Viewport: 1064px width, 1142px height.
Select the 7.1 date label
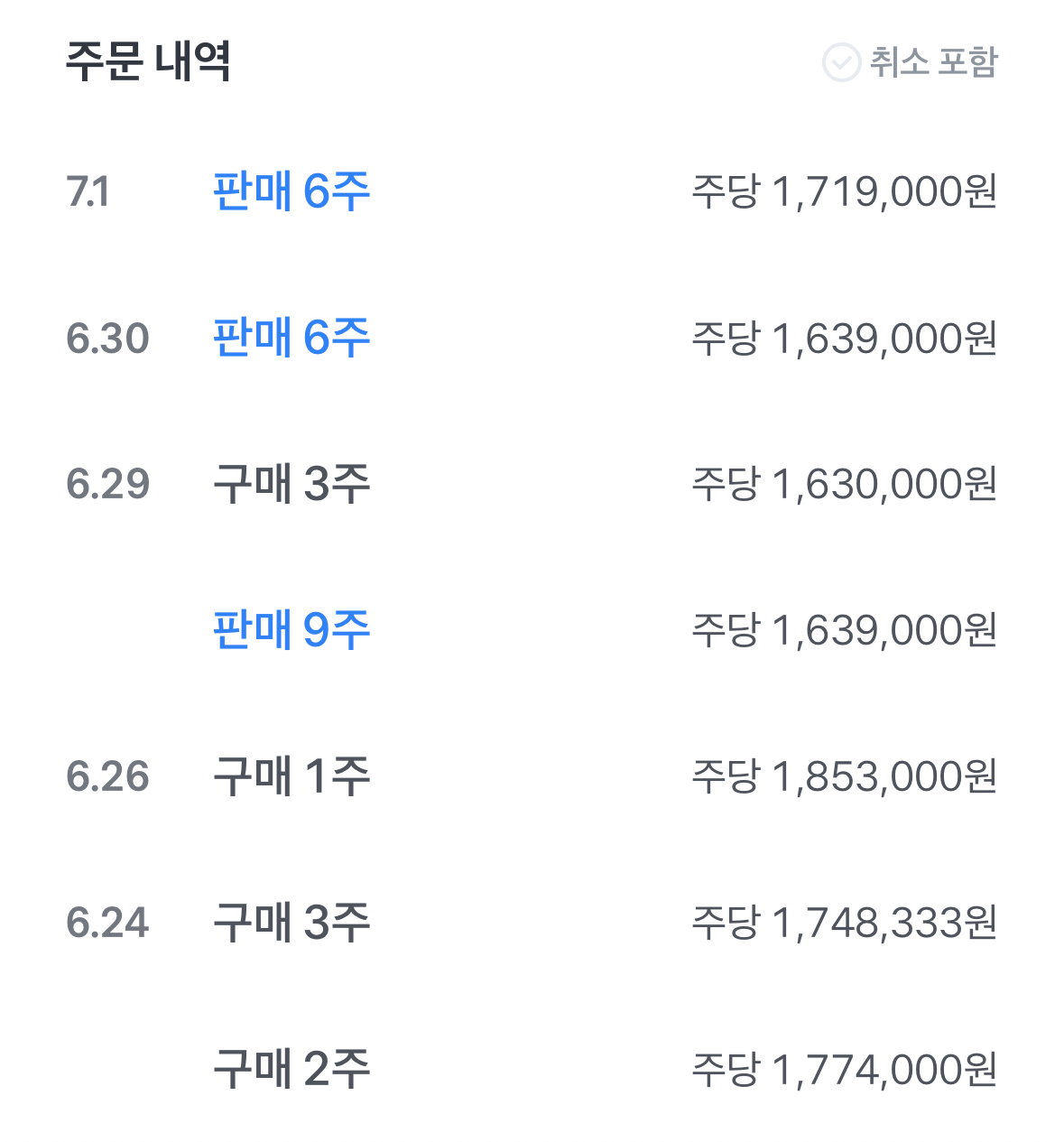(x=88, y=191)
